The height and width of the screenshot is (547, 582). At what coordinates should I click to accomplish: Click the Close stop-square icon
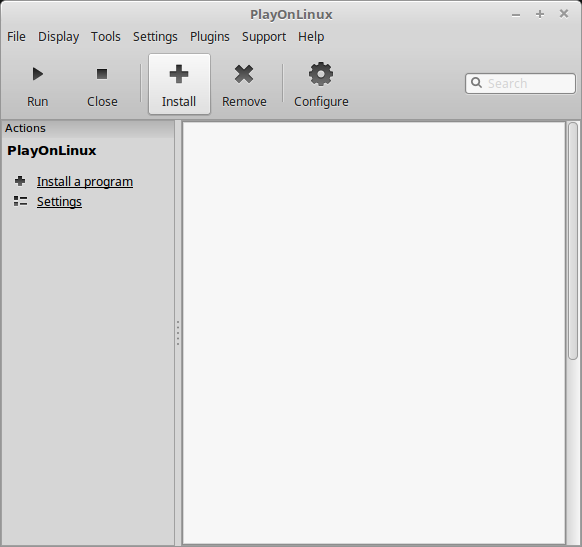click(102, 74)
